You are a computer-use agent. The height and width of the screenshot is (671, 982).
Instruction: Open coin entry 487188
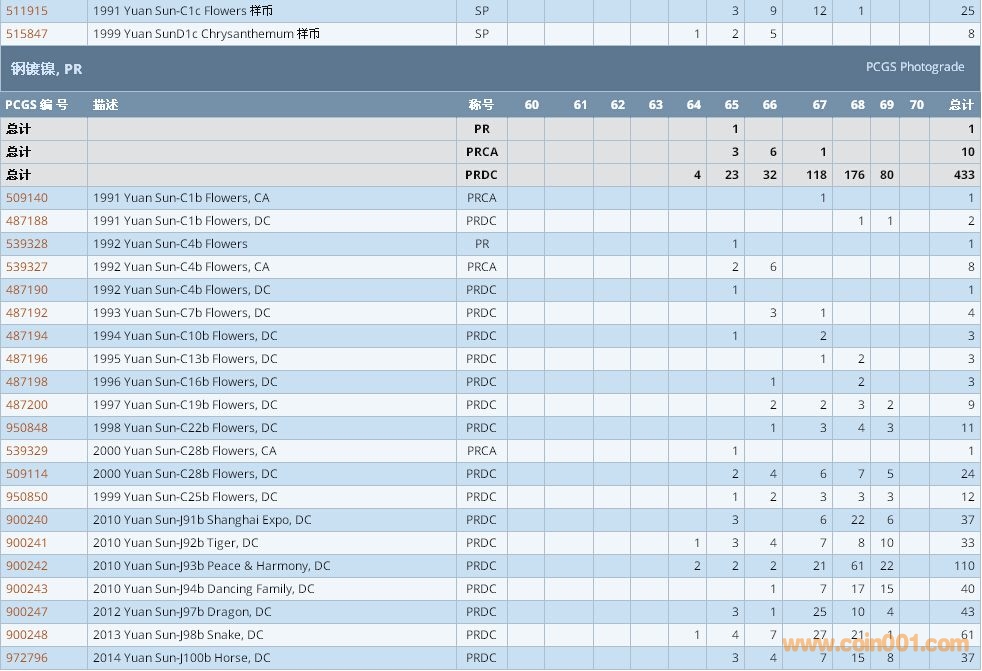pos(27,221)
